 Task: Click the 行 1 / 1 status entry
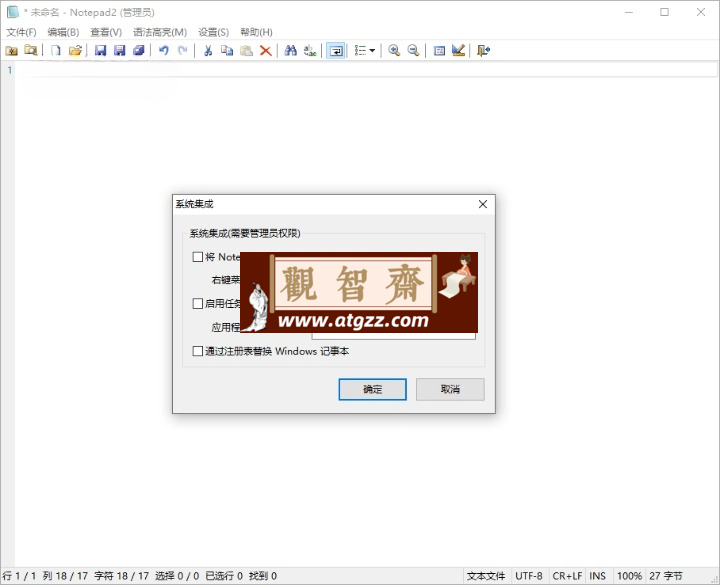[19, 576]
